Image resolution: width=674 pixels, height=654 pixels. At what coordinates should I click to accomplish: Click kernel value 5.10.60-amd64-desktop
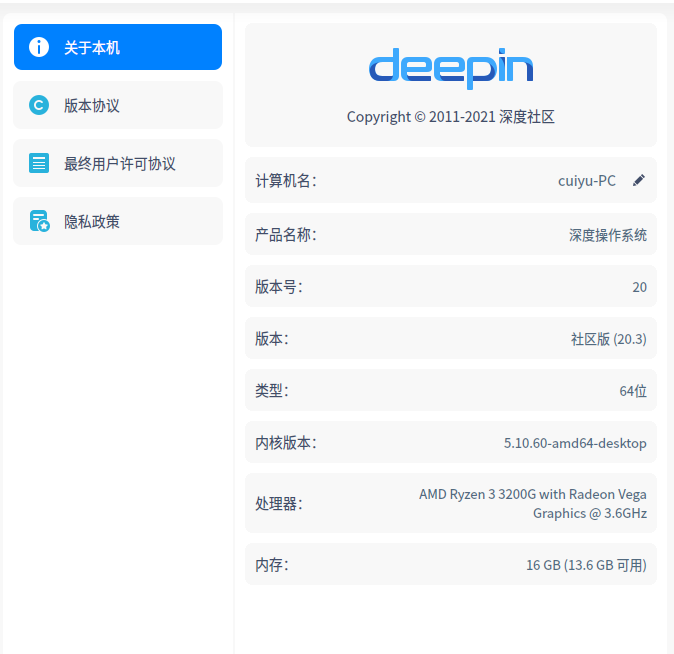pos(575,443)
